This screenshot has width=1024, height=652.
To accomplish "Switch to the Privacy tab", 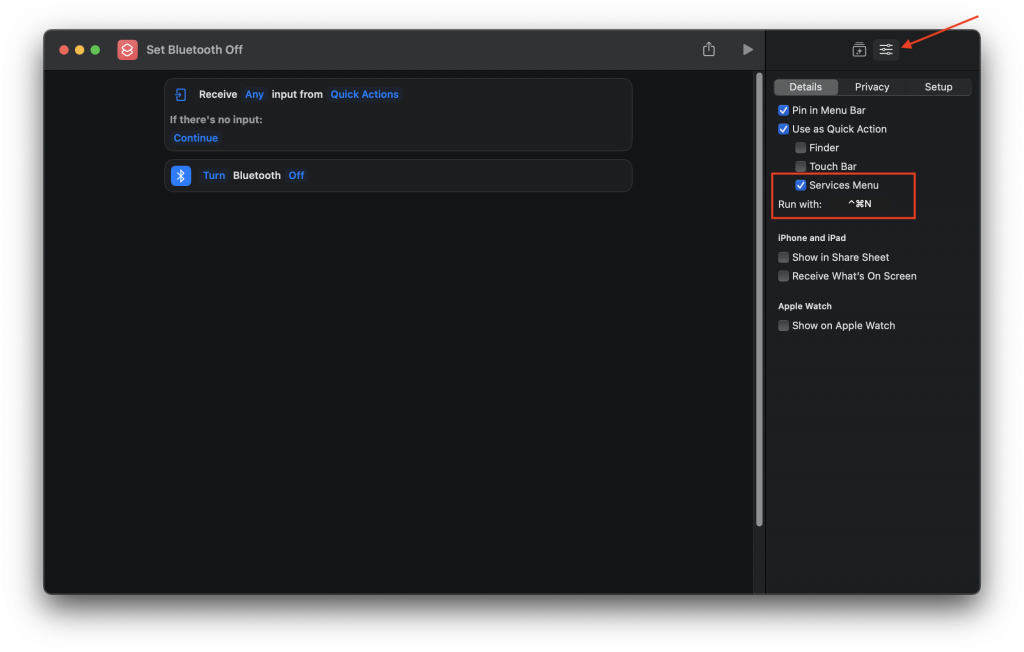I will [x=872, y=87].
